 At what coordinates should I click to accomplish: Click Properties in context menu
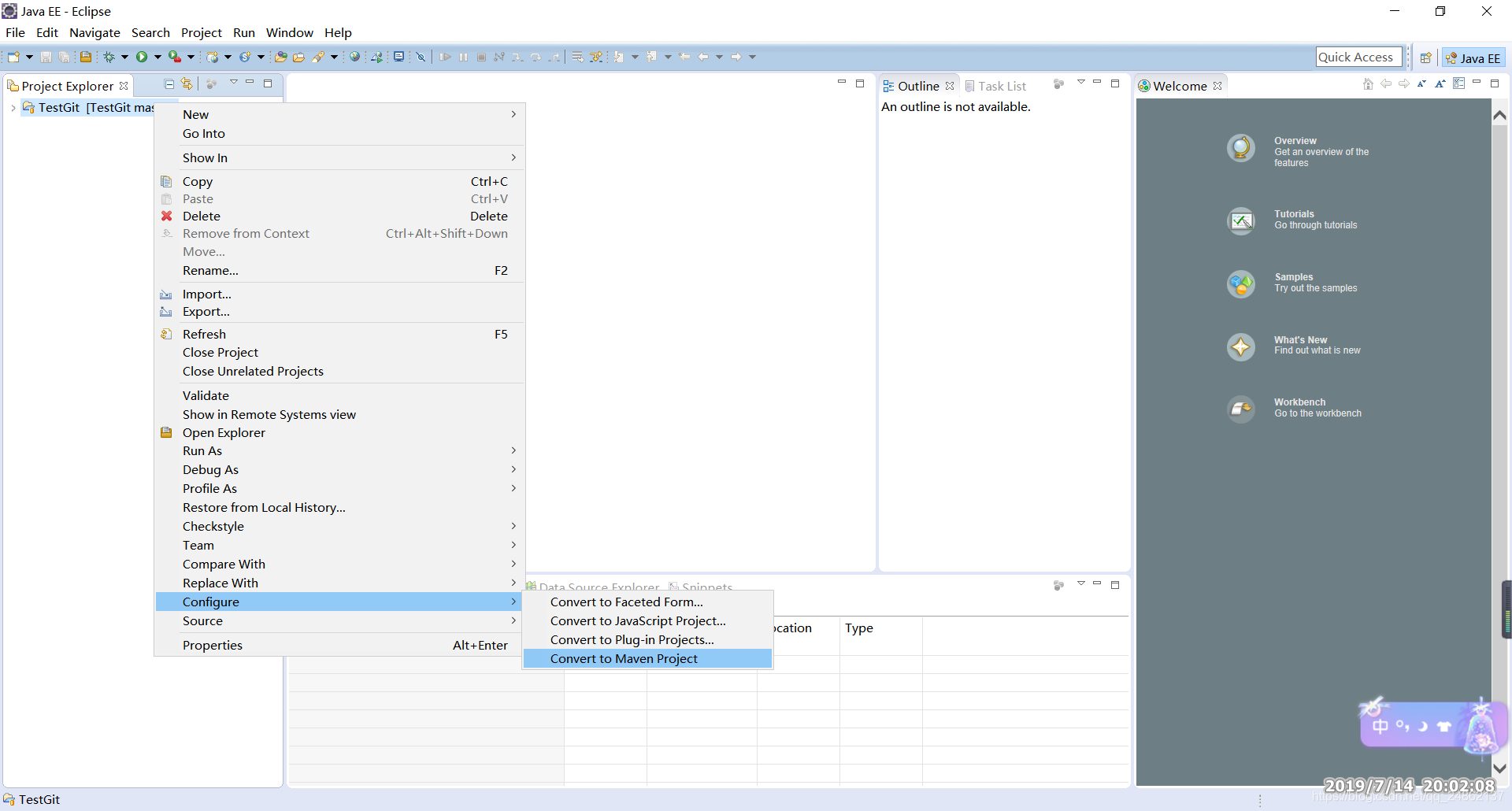click(339, 645)
